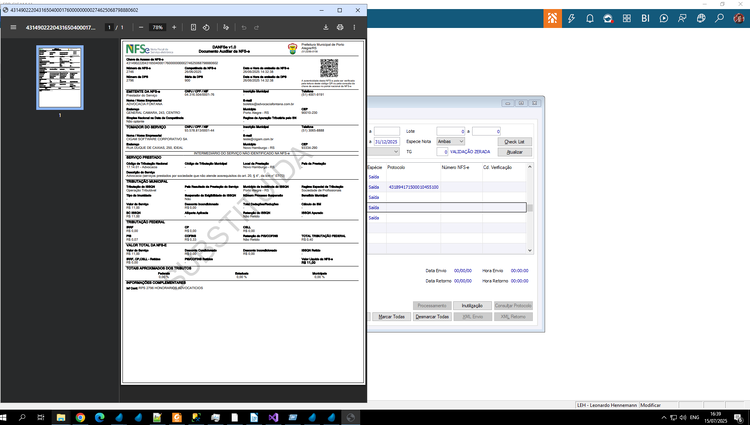Zoom in on the PDF
The height and width of the screenshot is (425, 750).
click(x=174, y=27)
